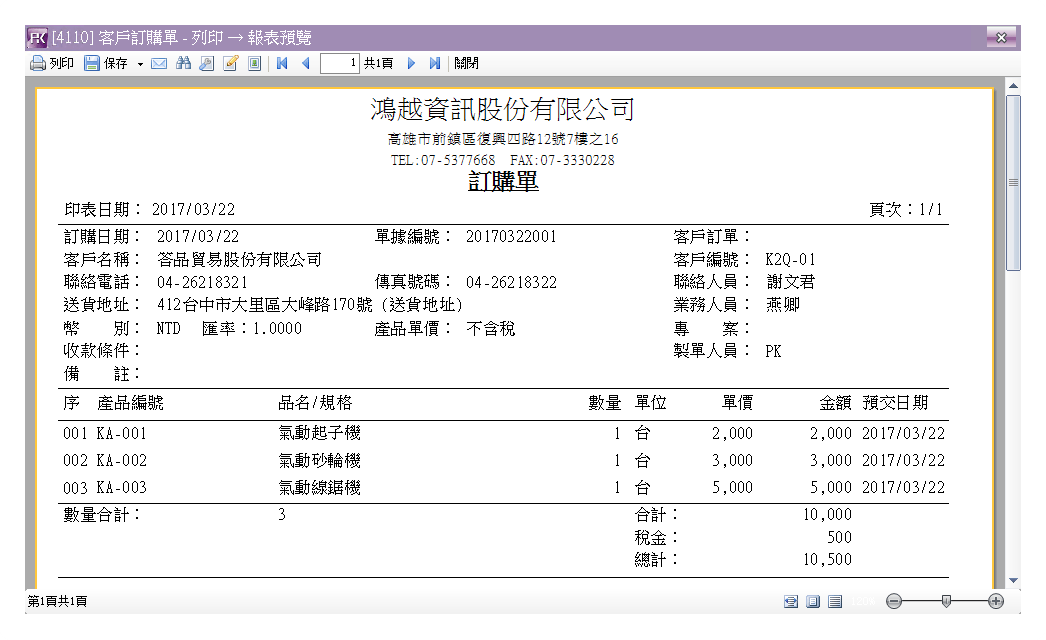The height and width of the screenshot is (640, 1046).
Task: Switch to continuous lines view mode
Action: click(835, 601)
